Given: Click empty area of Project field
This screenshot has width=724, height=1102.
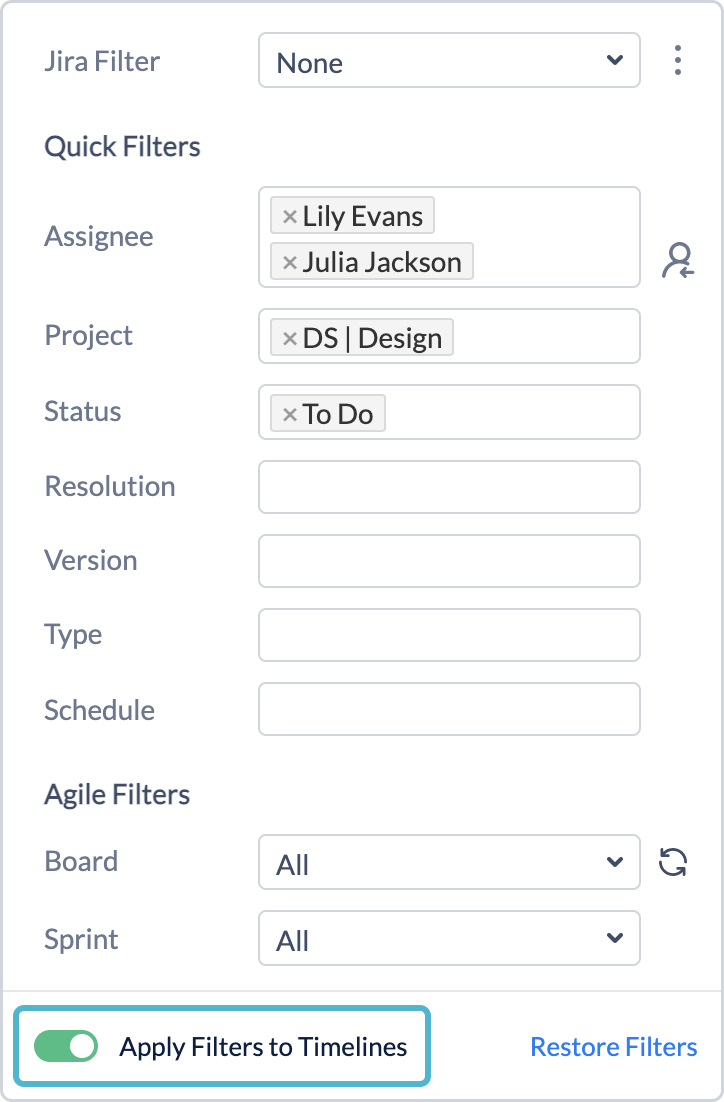Looking at the screenshot, I should (x=550, y=336).
